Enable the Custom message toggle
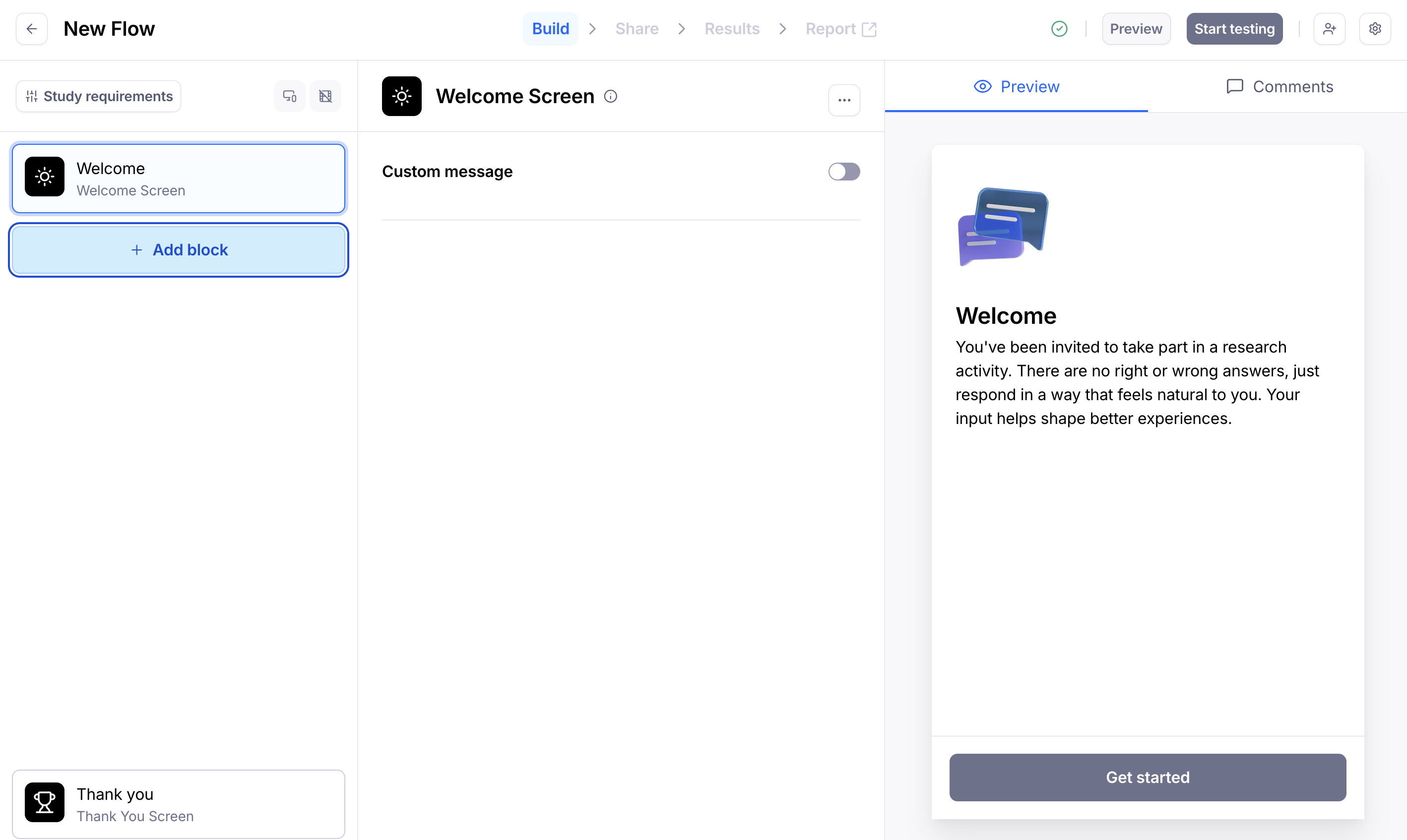 click(x=843, y=172)
